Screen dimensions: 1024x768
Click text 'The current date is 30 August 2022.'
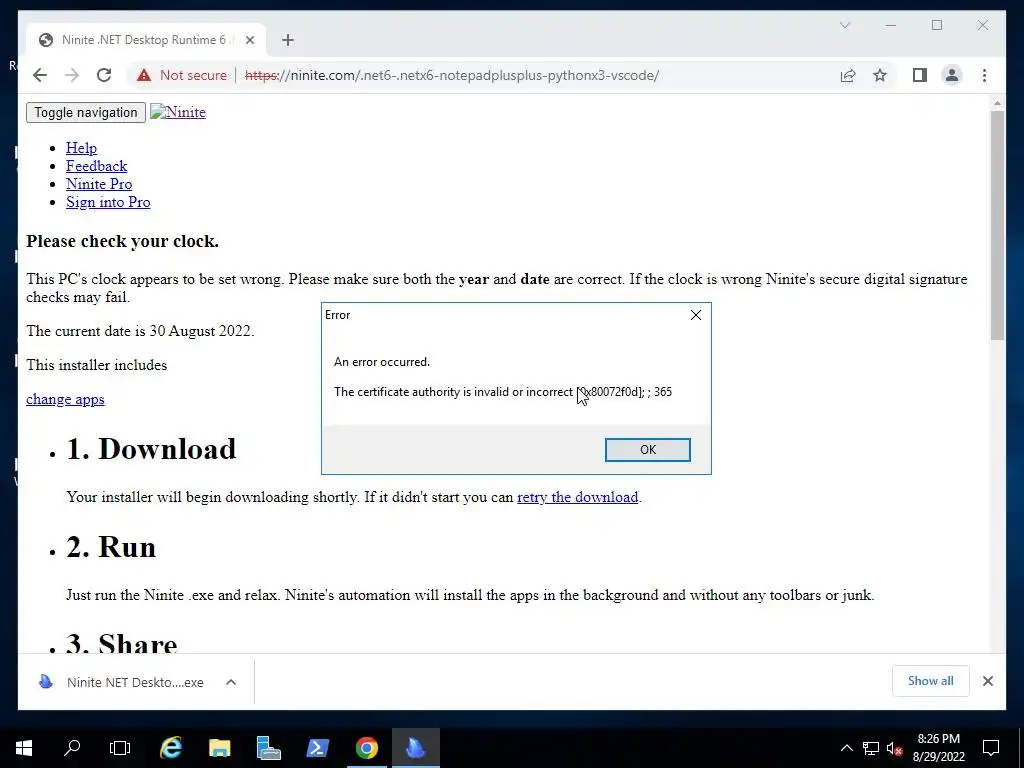[140, 331]
